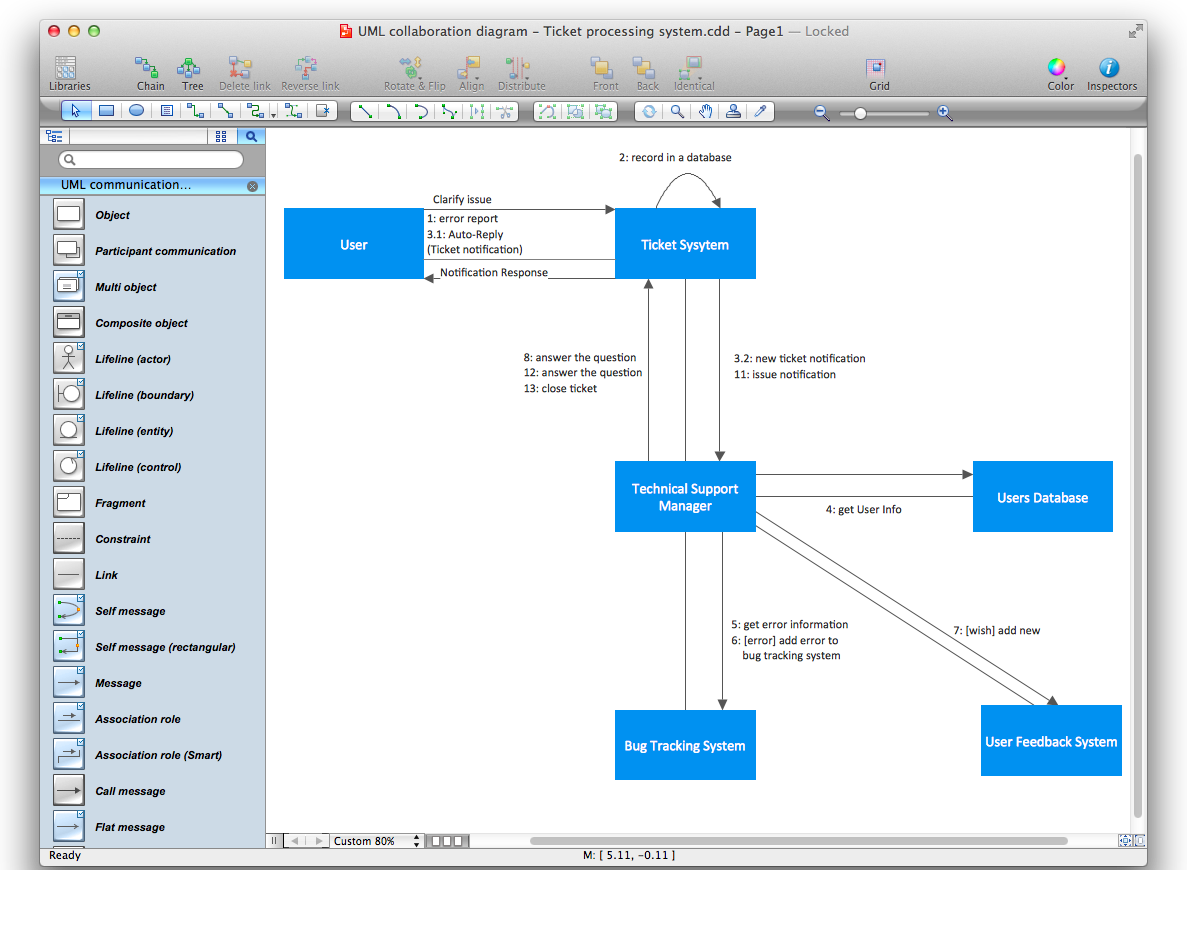Activate the library search toggle
This screenshot has width=1187, height=926.
(x=251, y=136)
